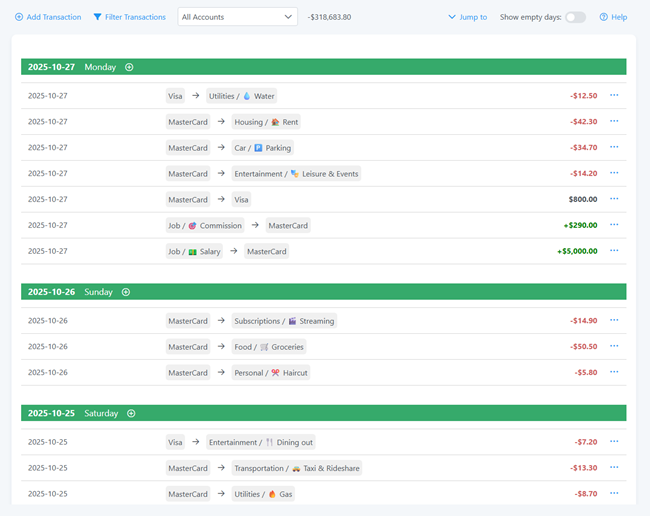This screenshot has height=516, width=650.
Task: Expand the Jump to menu
Action: [467, 17]
